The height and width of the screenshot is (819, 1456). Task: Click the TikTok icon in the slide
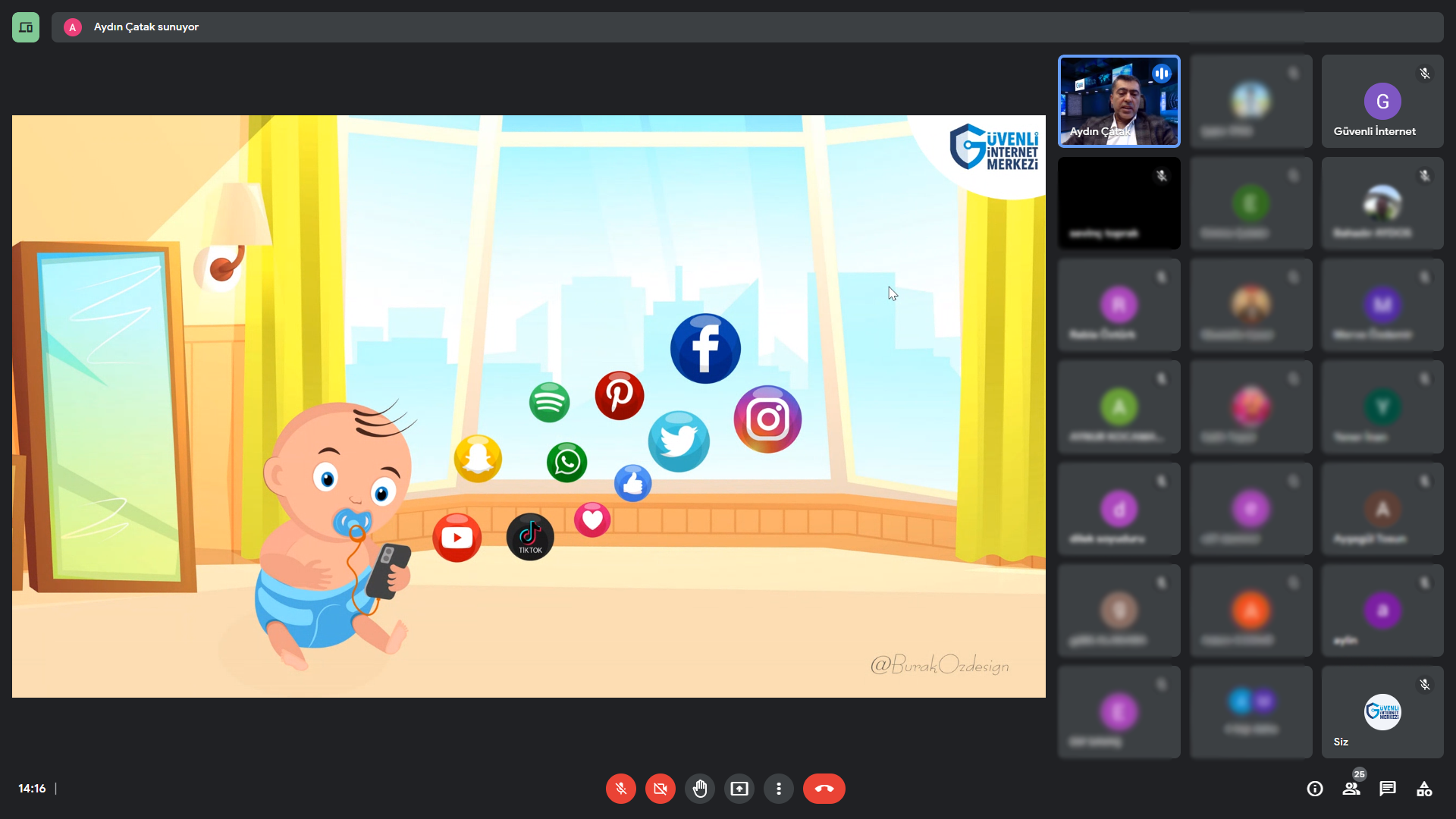pos(530,537)
